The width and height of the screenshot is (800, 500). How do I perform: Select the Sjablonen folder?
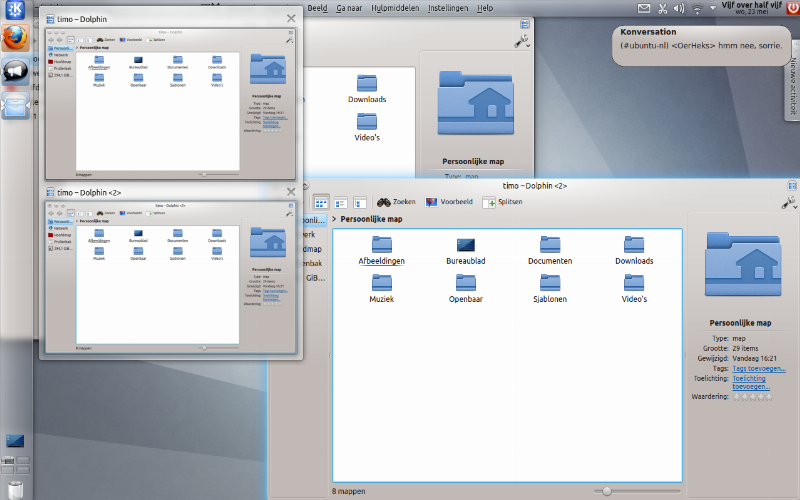point(550,289)
